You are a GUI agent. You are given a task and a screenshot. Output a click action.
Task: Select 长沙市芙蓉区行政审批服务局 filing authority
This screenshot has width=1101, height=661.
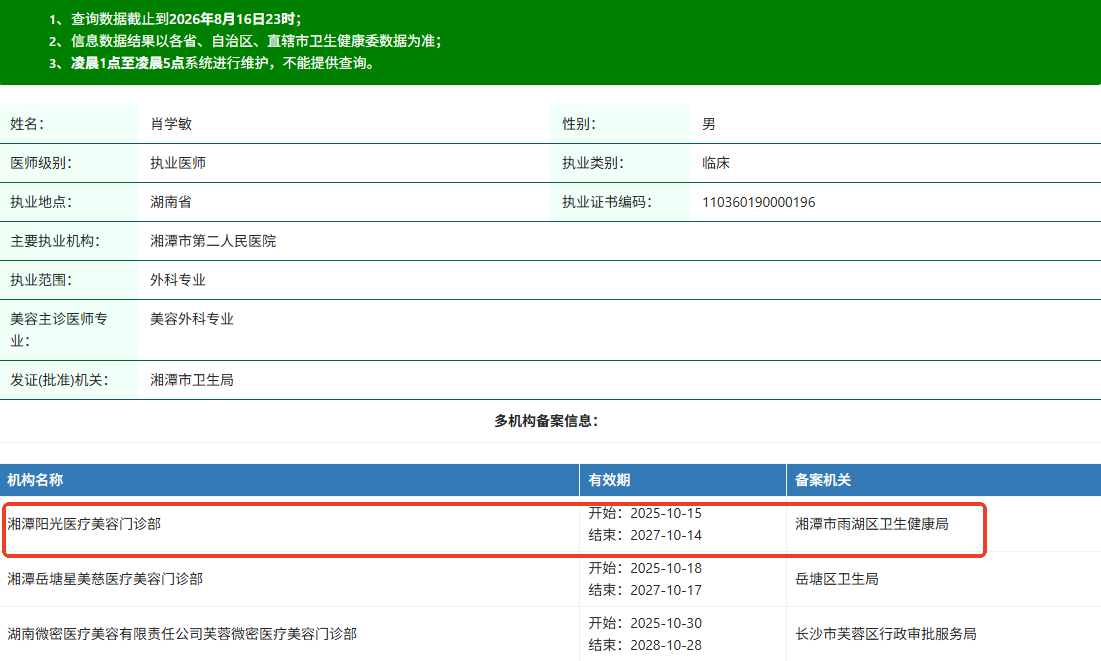[885, 634]
